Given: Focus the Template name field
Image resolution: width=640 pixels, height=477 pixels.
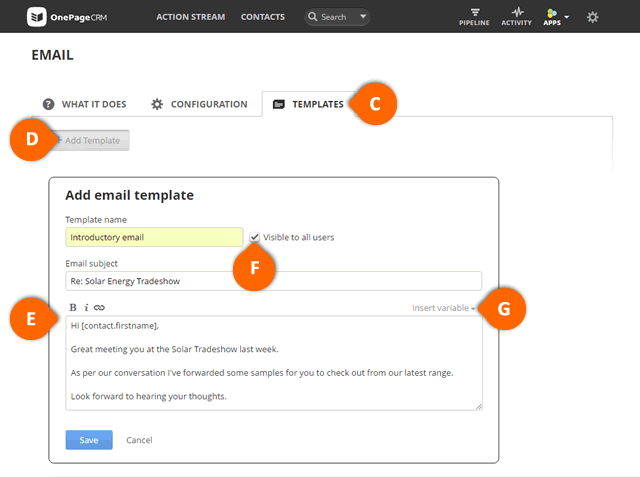Looking at the screenshot, I should [x=154, y=237].
